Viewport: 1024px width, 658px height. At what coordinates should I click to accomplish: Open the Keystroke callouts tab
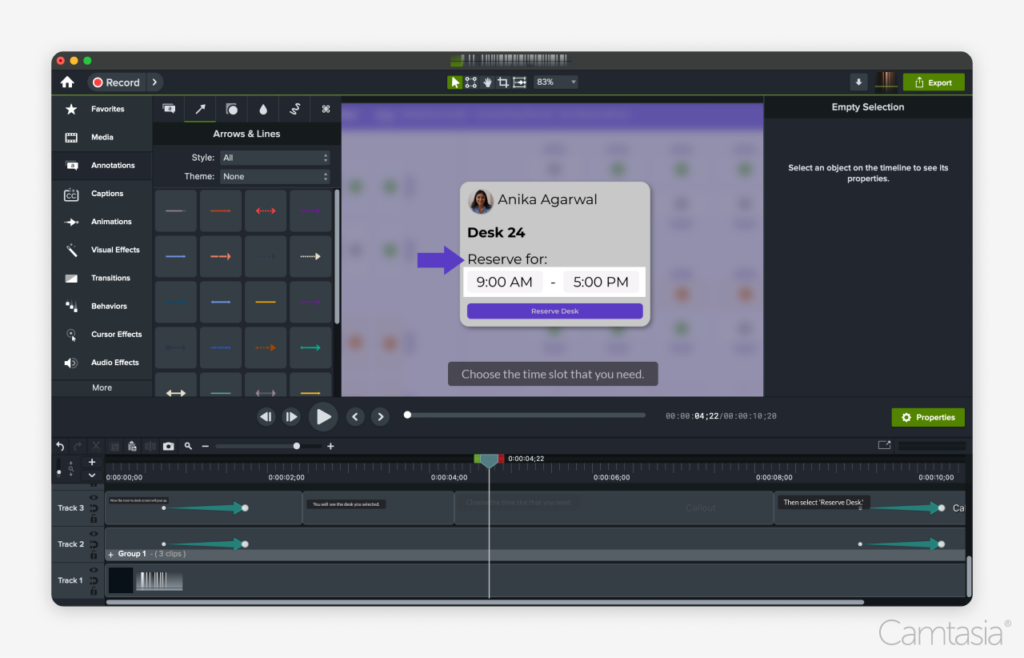(325, 109)
